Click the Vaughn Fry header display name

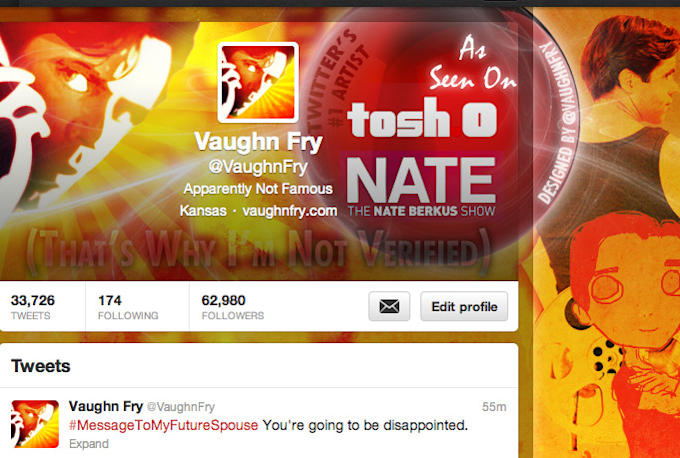(x=258, y=142)
